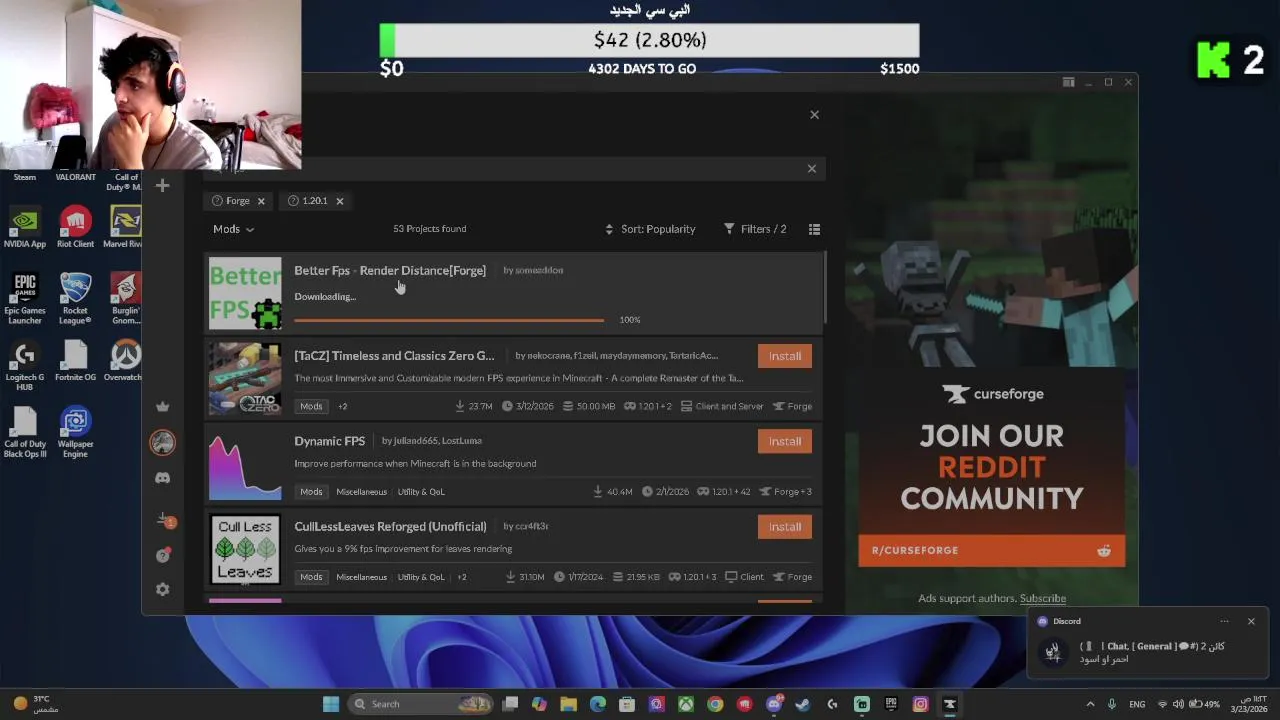Open the Discord icon in CurseForge sidebar

pos(163,478)
